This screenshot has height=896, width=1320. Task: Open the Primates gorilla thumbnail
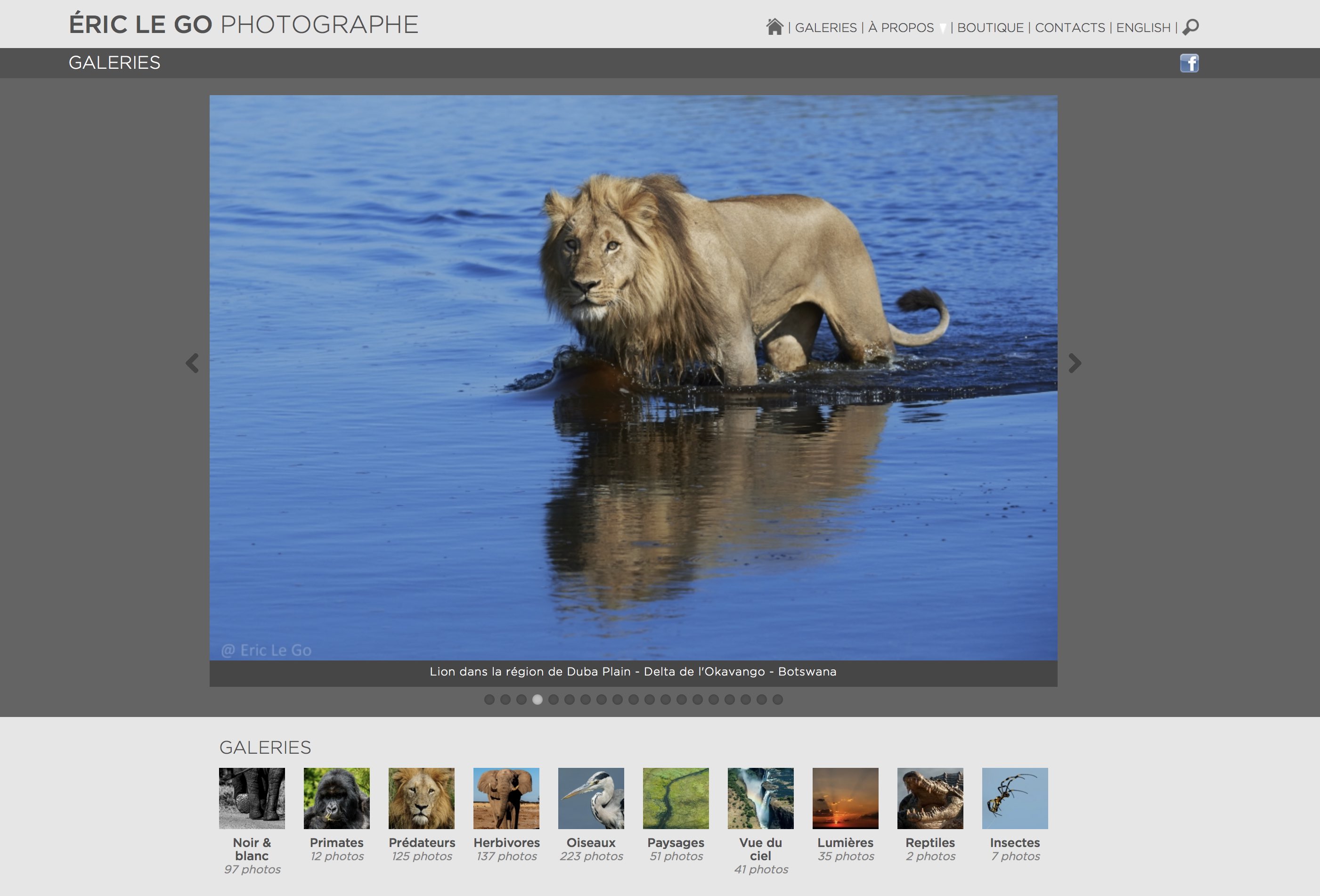(x=337, y=798)
